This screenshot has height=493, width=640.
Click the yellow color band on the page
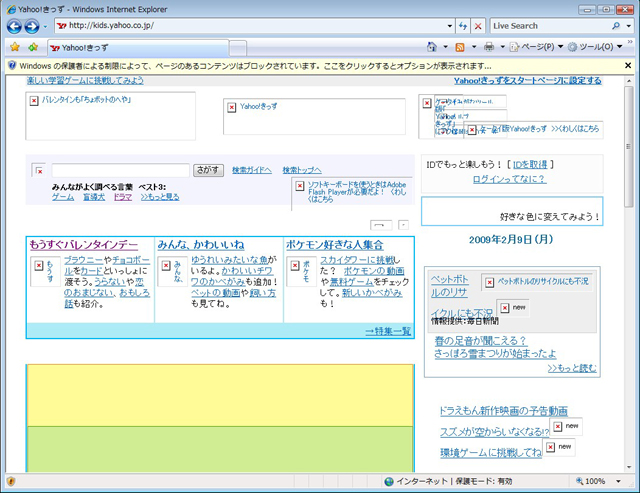(x=220, y=395)
